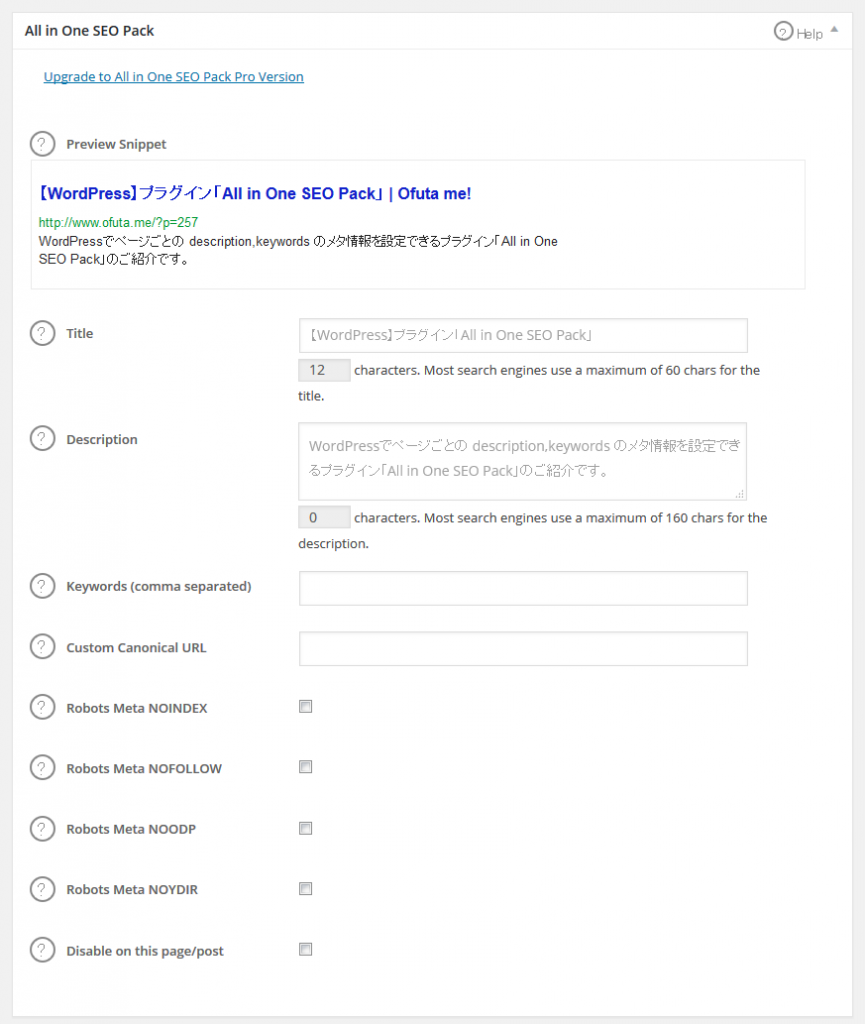
Task: Click help icon beside Robots Meta NOFOLLOW
Action: coord(42,768)
